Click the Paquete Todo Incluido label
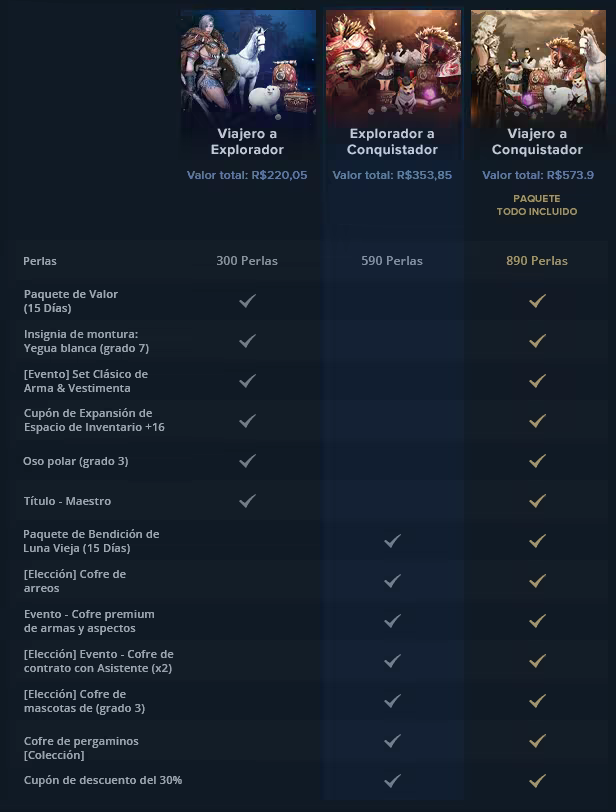The height and width of the screenshot is (812, 616). coord(537,205)
